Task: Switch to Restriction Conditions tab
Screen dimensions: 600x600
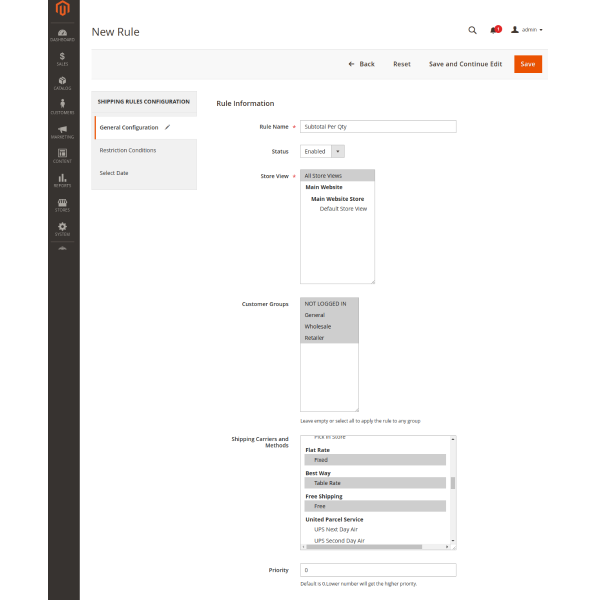Action: tap(128, 150)
